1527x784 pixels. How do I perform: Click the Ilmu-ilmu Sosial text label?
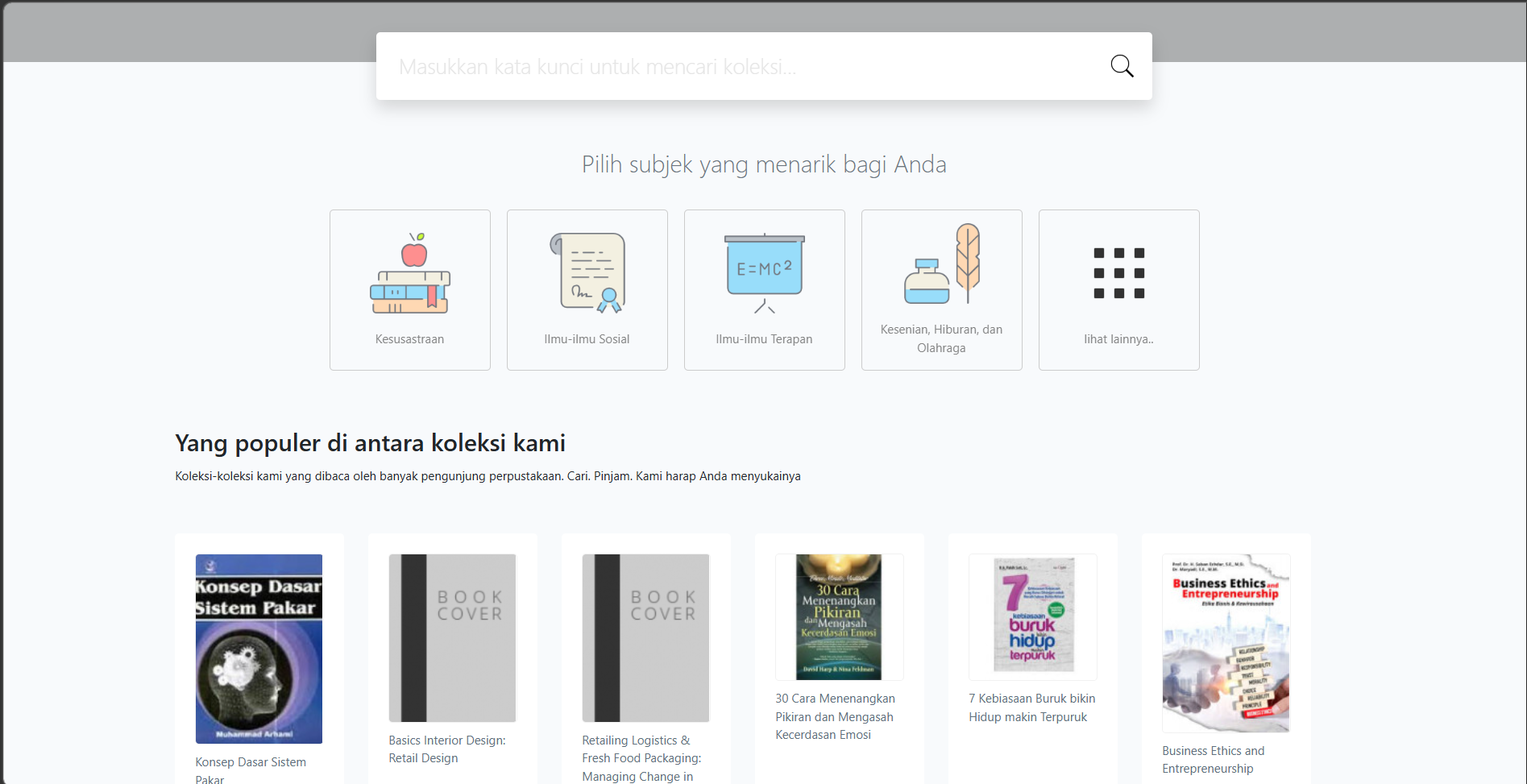pyautogui.click(x=587, y=339)
